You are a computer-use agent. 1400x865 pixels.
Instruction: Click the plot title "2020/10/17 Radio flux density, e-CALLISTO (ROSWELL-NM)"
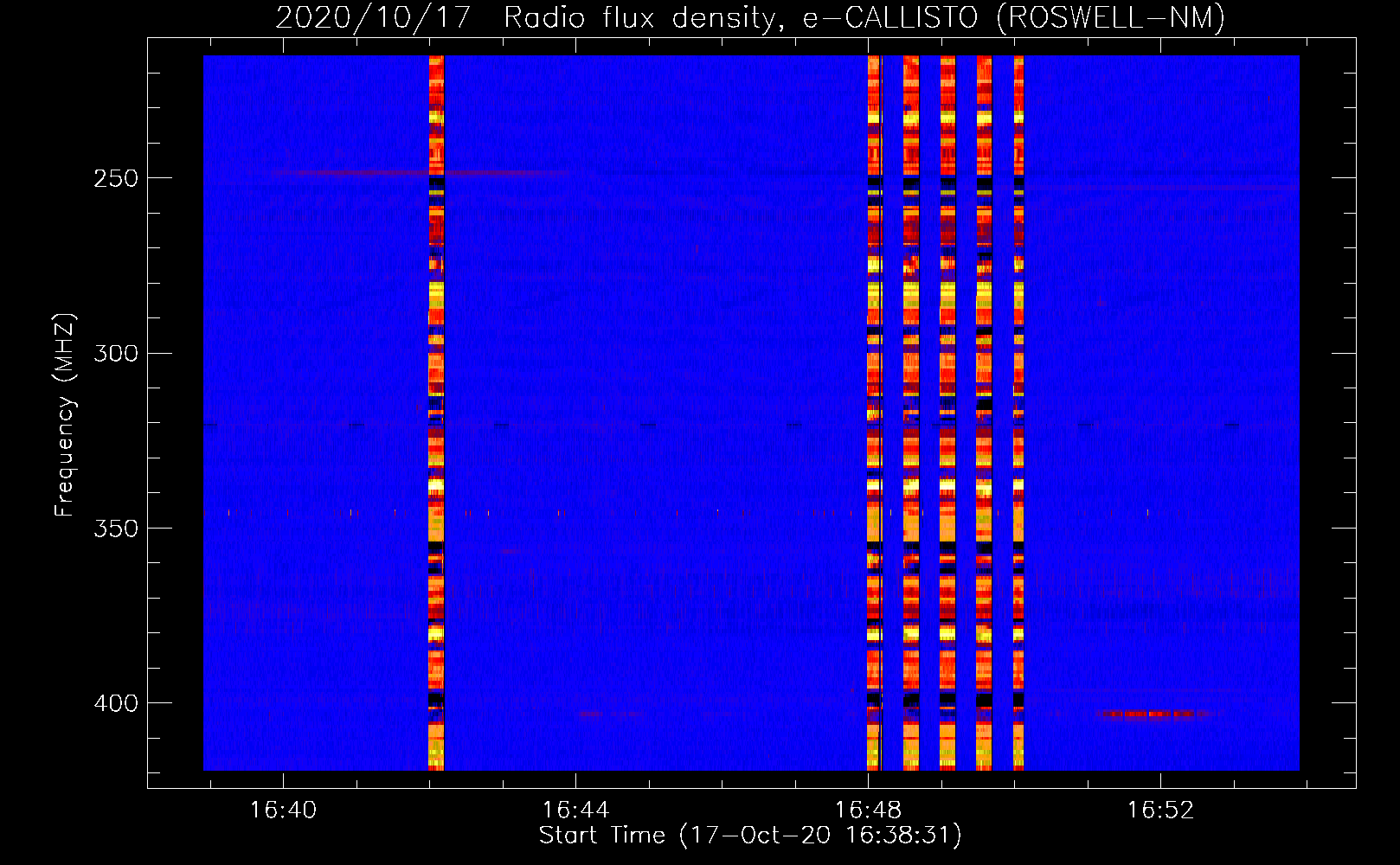[x=750, y=17]
